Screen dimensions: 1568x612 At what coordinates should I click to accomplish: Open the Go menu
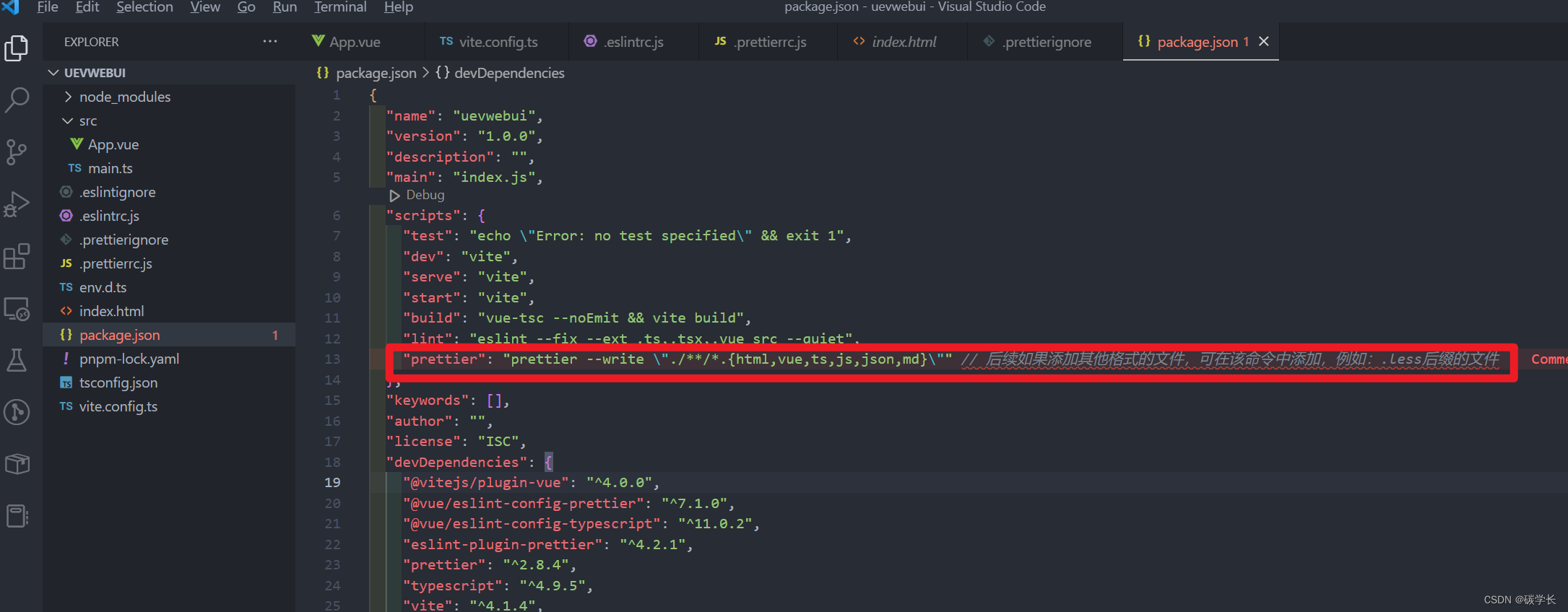click(246, 7)
